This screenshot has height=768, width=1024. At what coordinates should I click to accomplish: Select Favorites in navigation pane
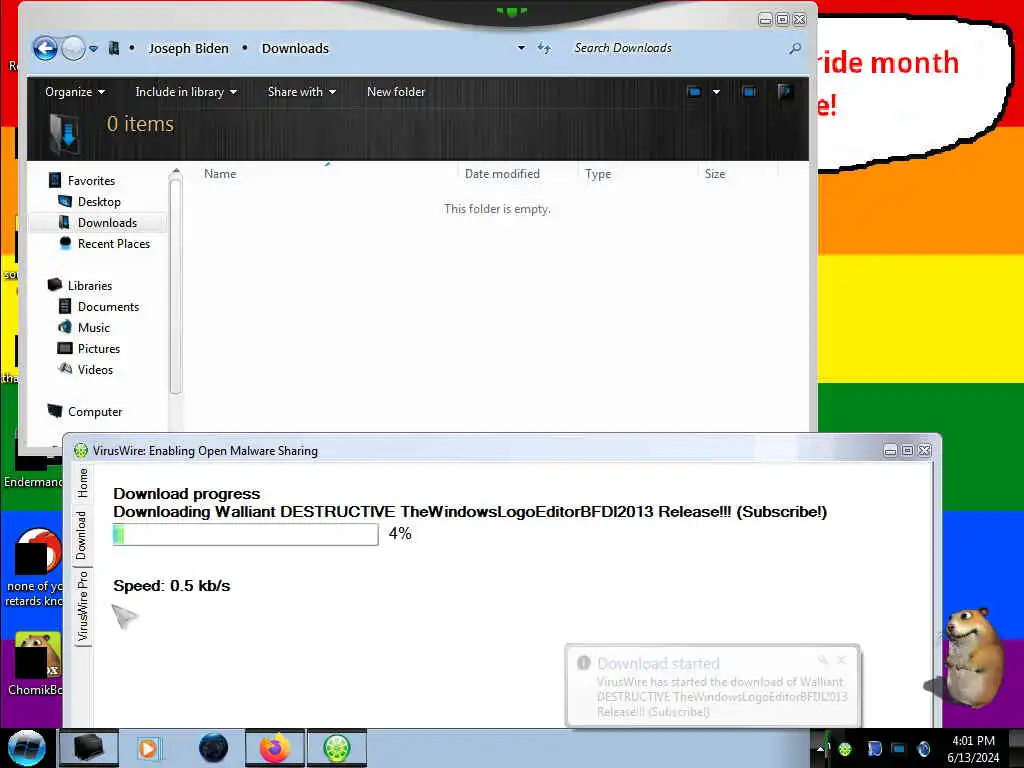coord(91,181)
